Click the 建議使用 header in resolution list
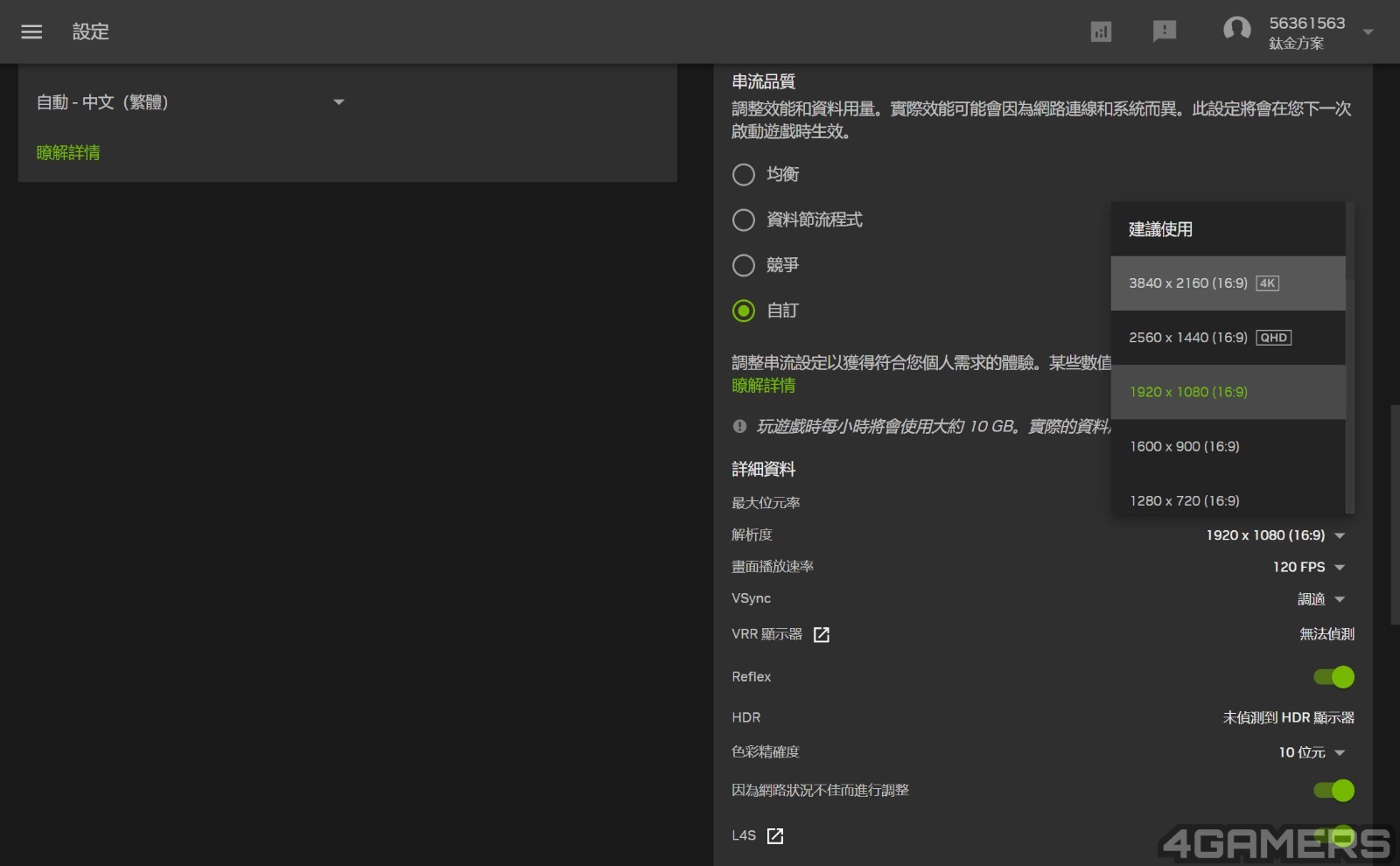 click(1160, 229)
